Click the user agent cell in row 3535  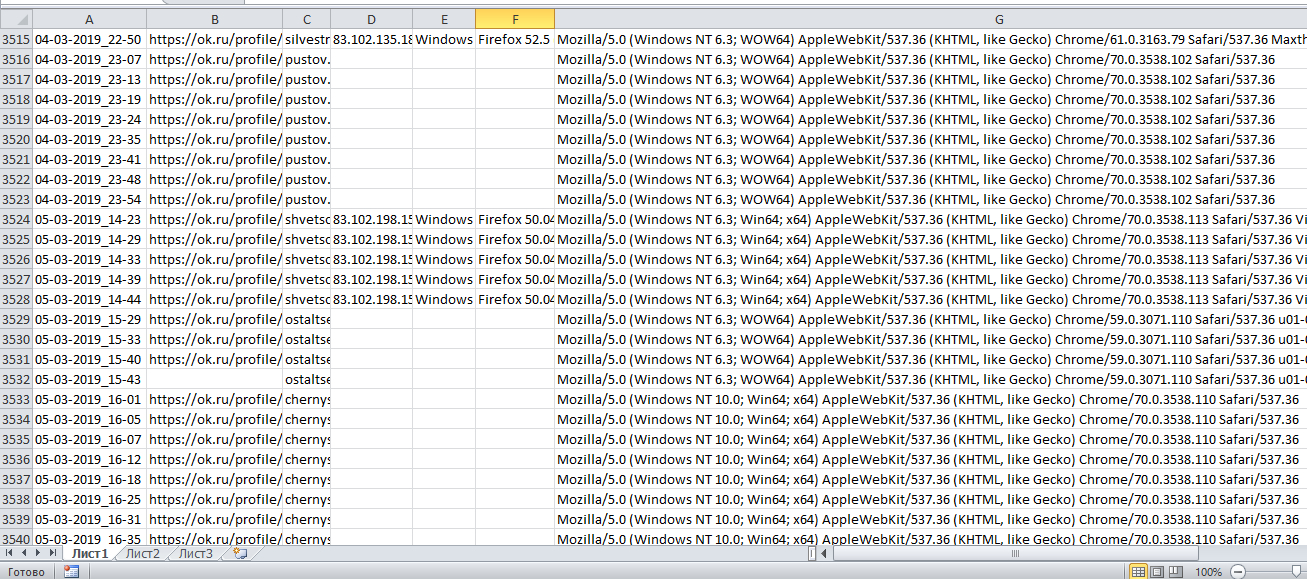click(931, 439)
